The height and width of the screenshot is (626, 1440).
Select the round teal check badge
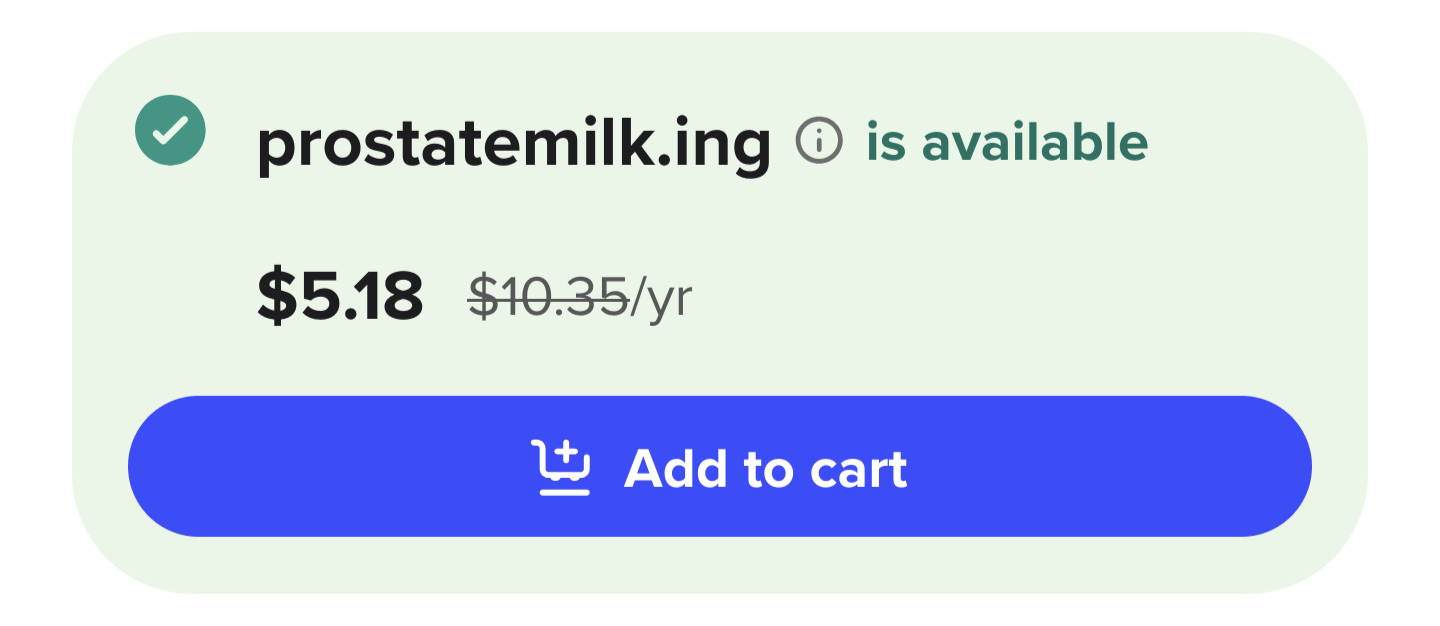point(170,130)
